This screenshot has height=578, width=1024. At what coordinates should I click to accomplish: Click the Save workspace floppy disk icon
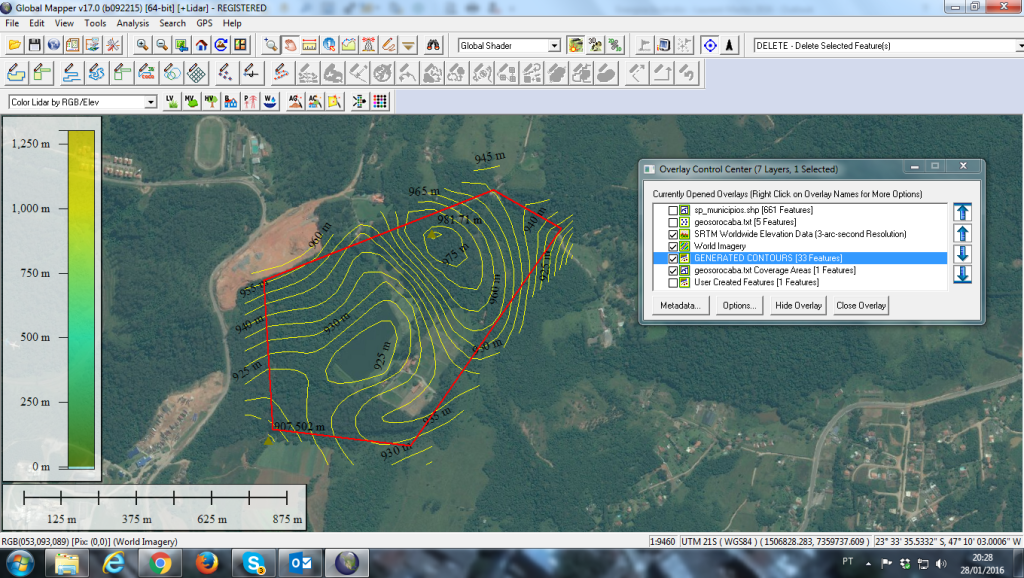pos(34,45)
